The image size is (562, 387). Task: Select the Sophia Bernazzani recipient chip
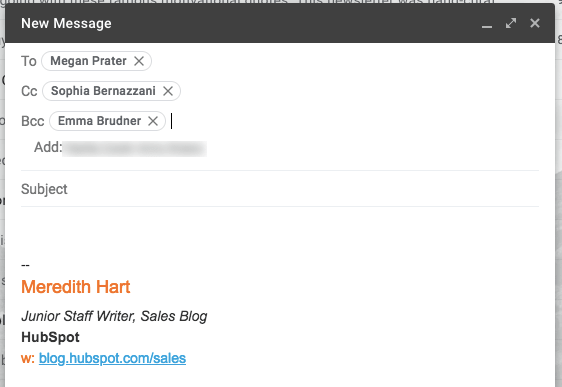point(103,91)
